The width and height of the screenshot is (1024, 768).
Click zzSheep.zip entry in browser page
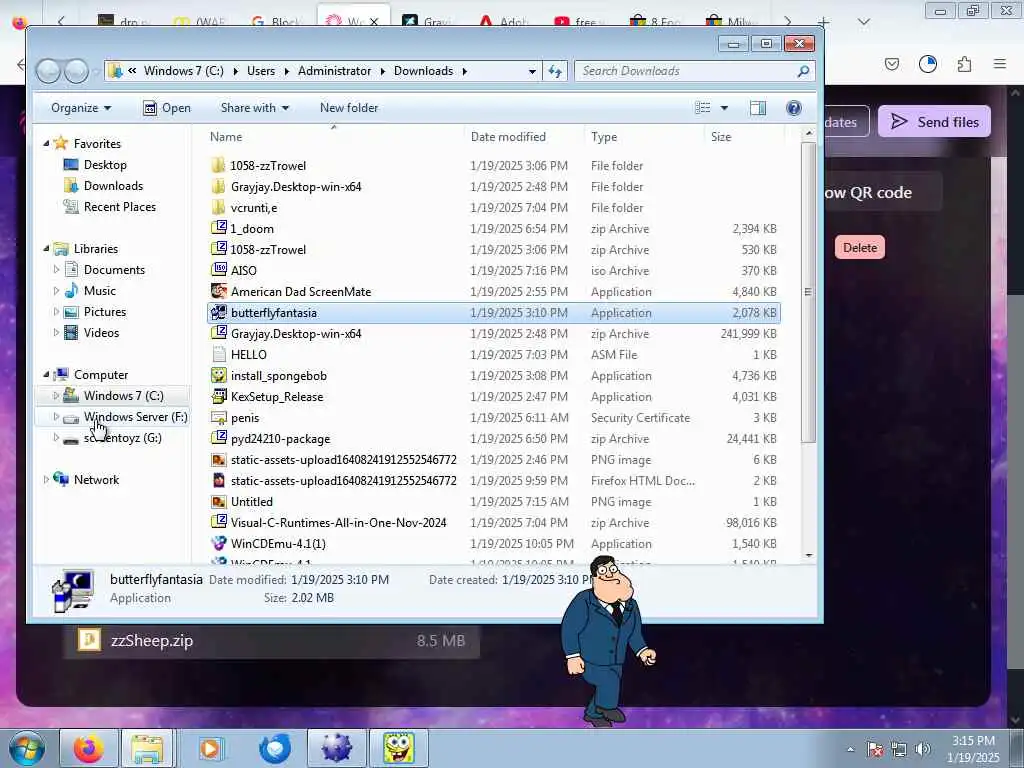[272, 641]
